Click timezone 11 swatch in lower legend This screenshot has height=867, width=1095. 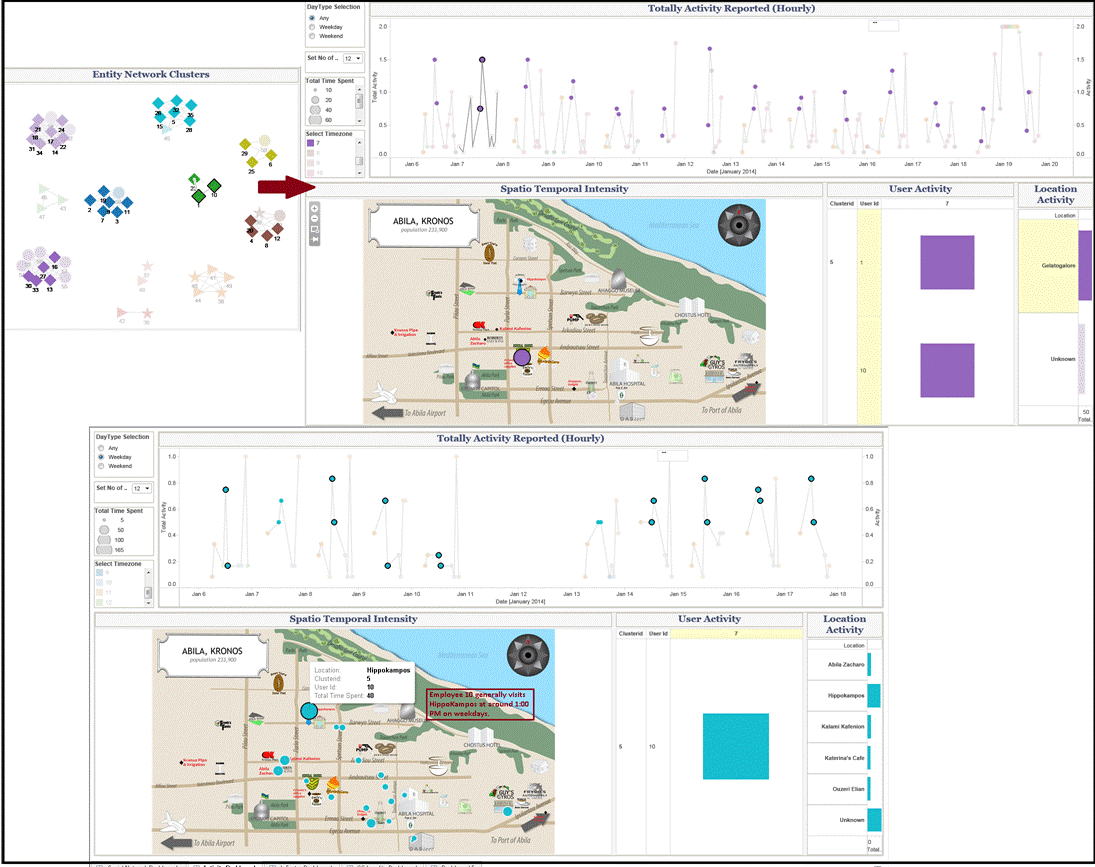(99, 593)
